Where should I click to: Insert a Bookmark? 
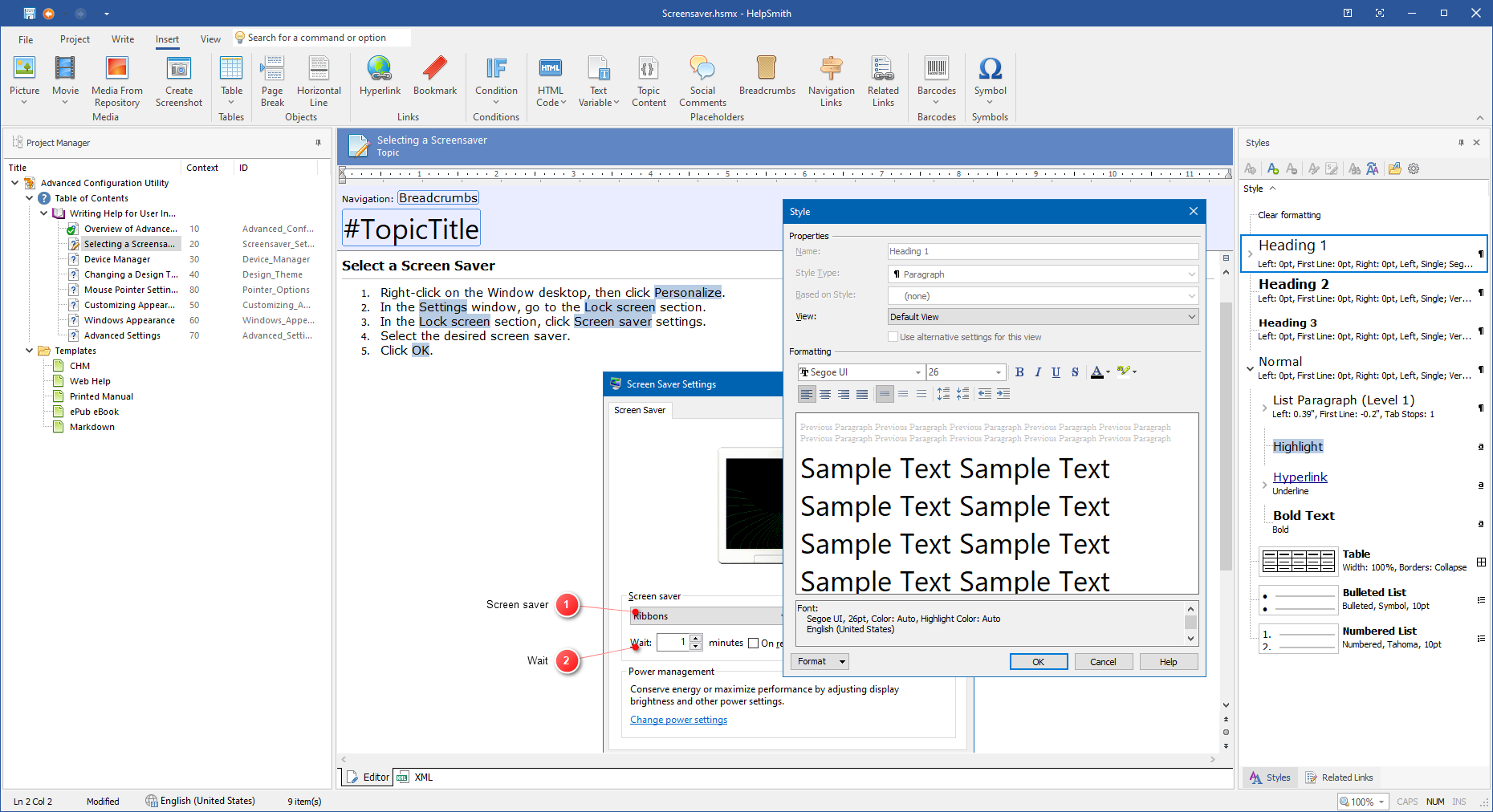[x=435, y=76]
